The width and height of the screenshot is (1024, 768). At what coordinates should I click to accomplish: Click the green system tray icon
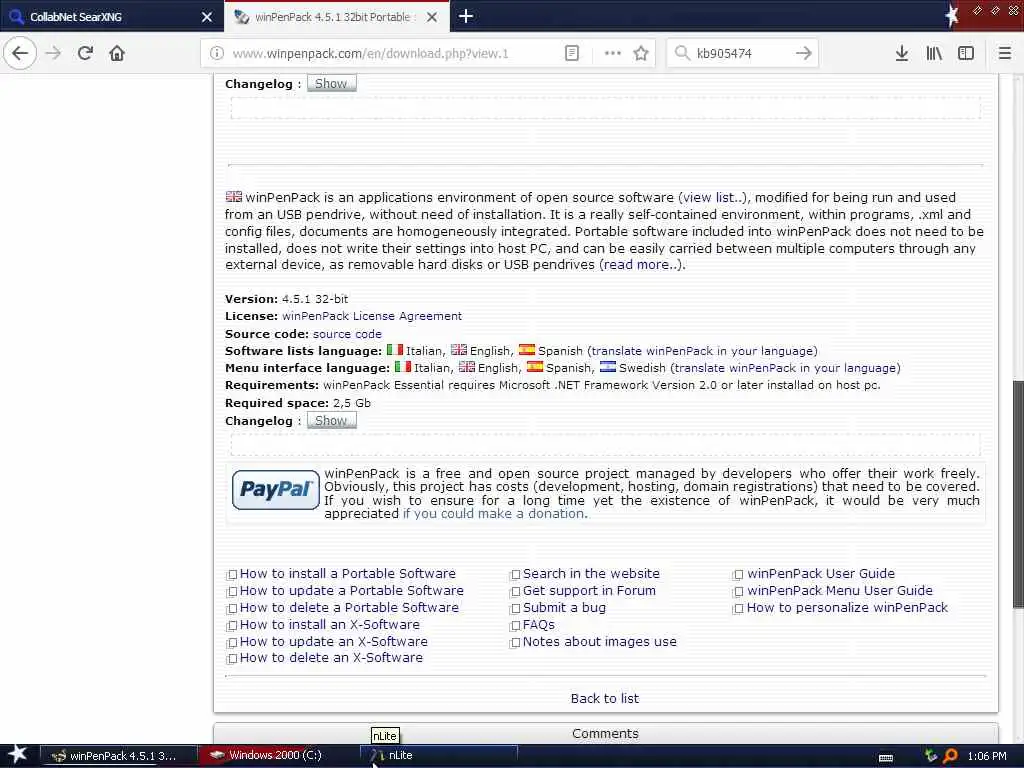click(x=931, y=756)
